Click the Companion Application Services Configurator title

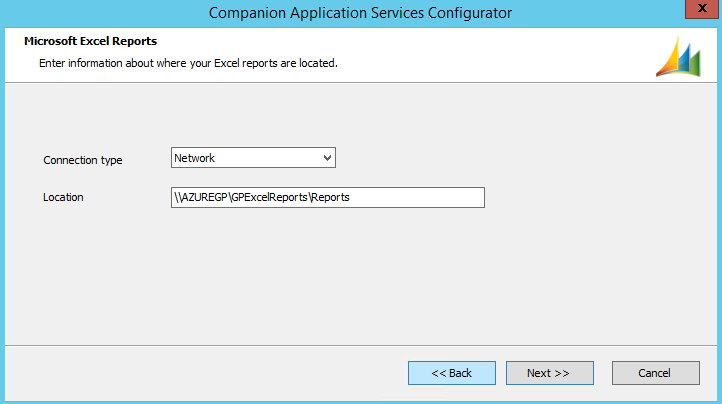click(x=360, y=13)
